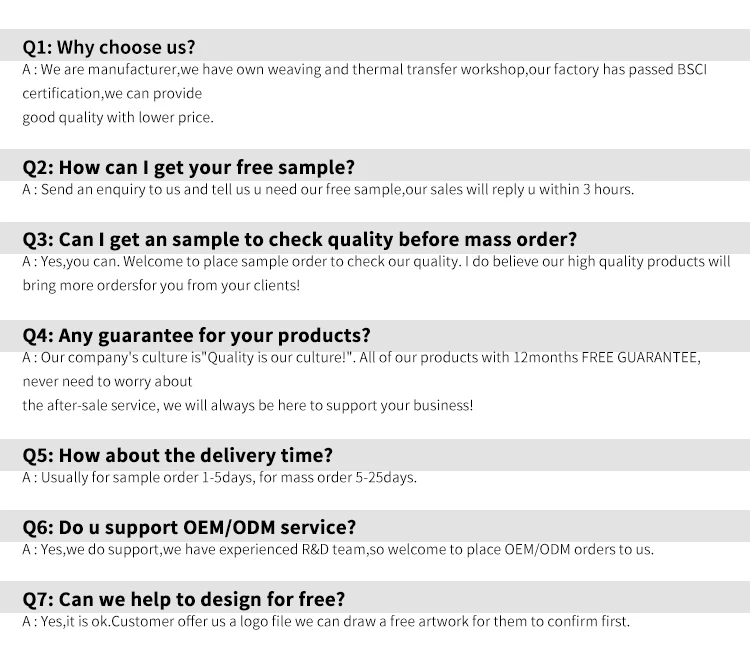Click the "Q1: Why choose us?" heading
This screenshot has height=670, width=750.
point(109,47)
